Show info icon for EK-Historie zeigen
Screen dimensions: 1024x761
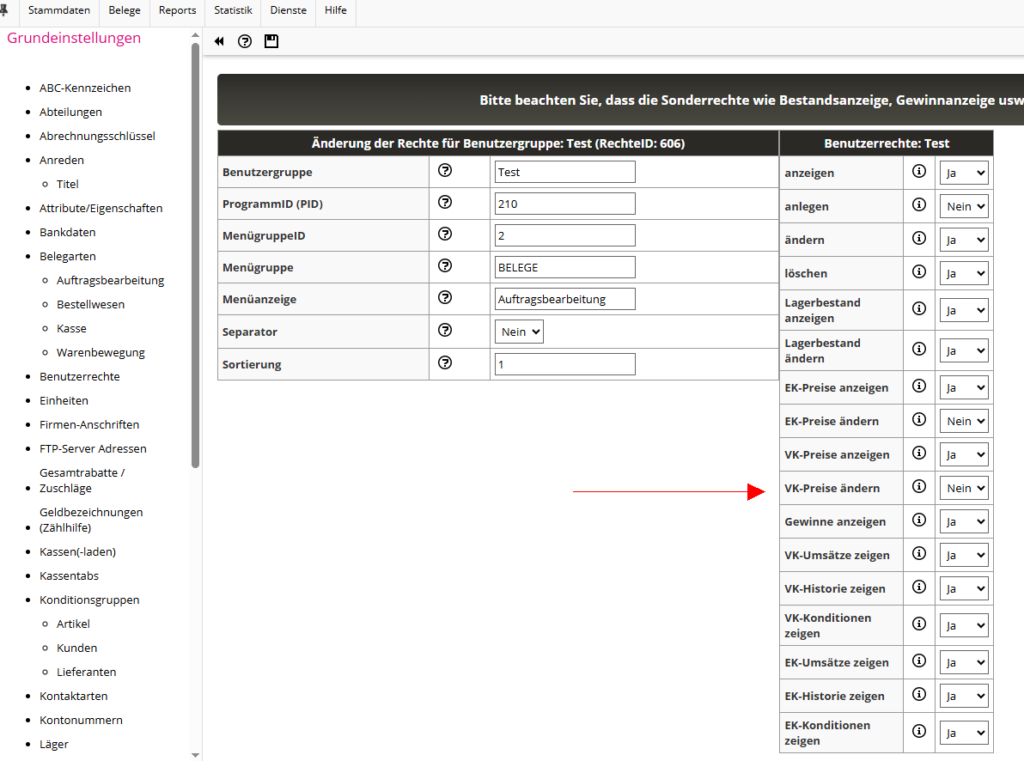tap(919, 694)
